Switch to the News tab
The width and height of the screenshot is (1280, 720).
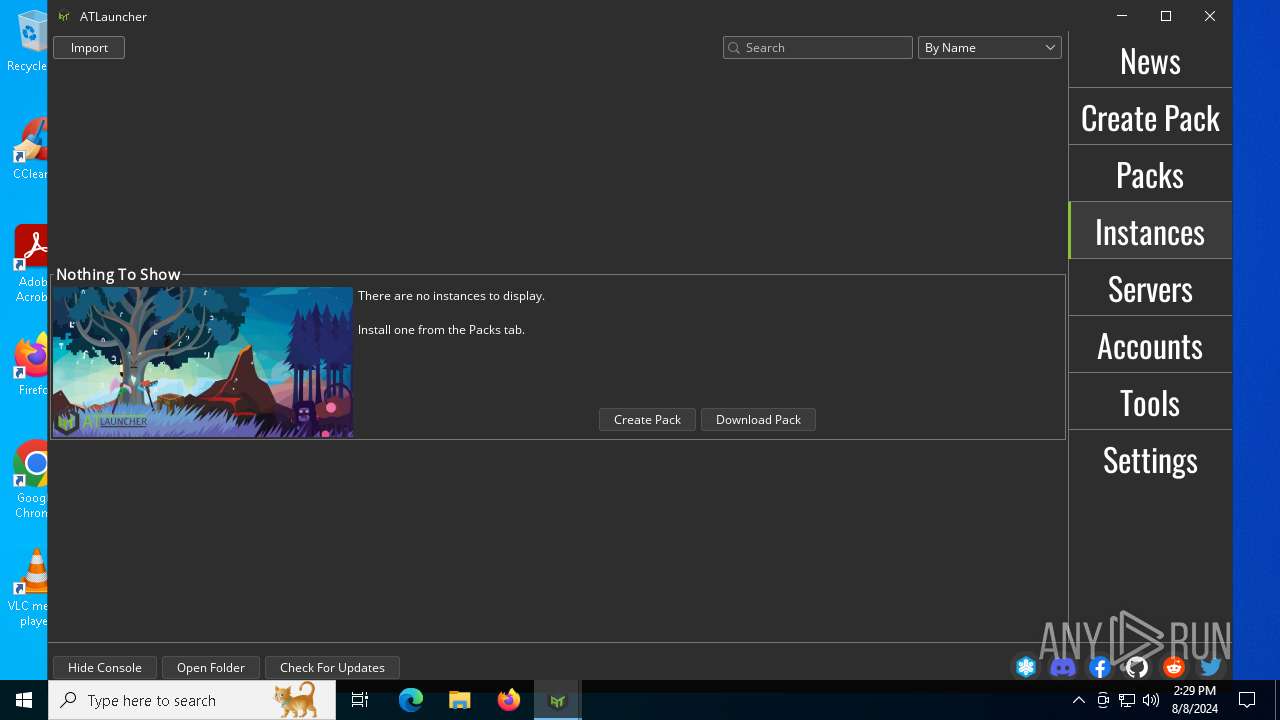click(1150, 60)
